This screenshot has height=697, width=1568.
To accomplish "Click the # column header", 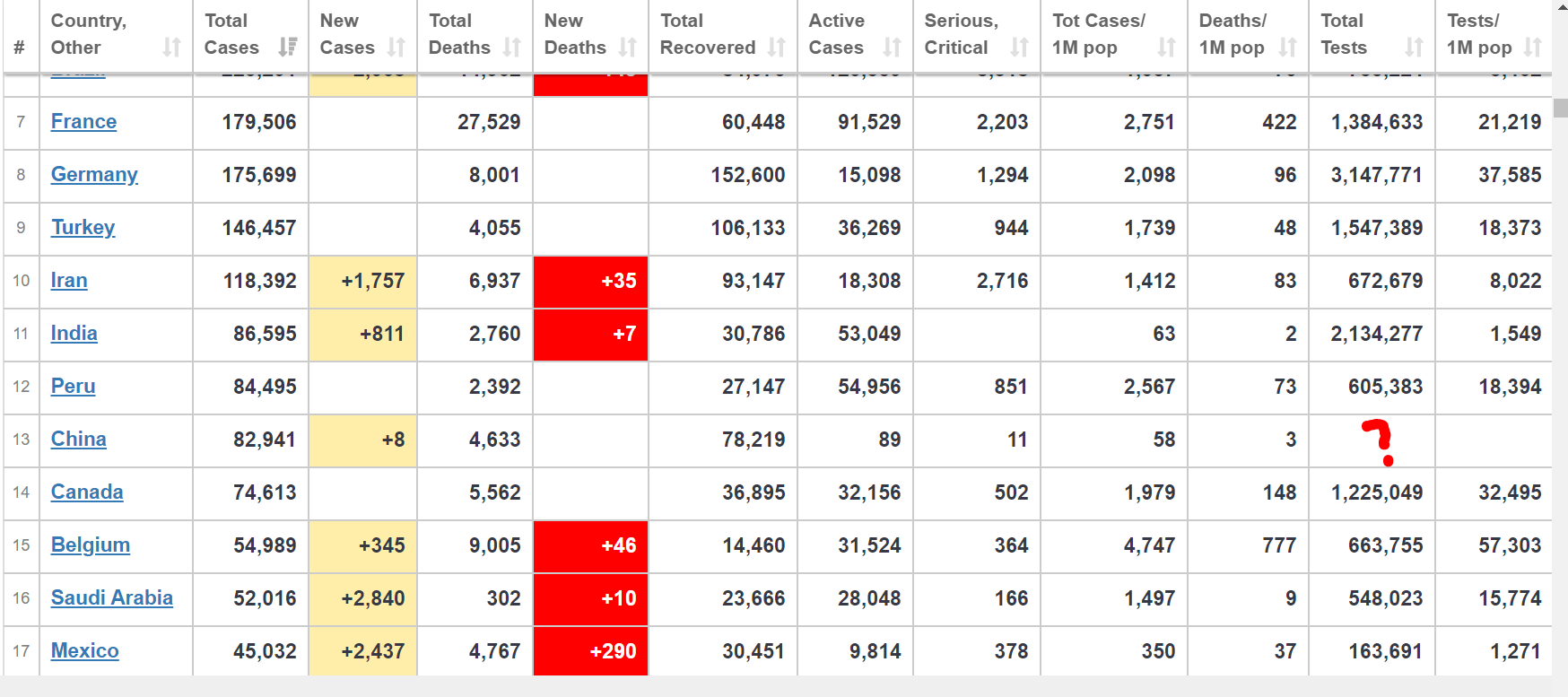I will point(19,48).
